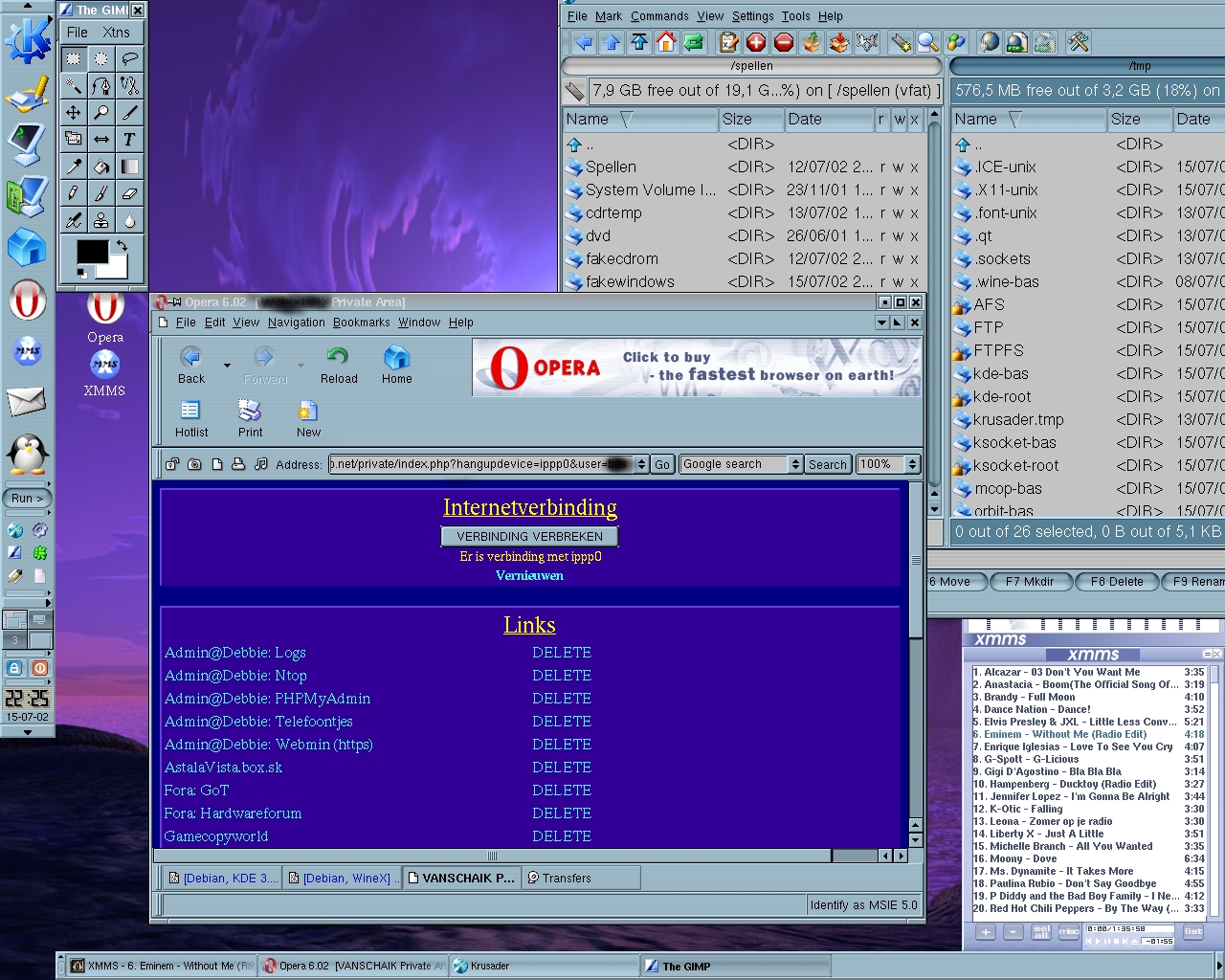
Task: Open Opera's Back button history arrow
Action: pos(227,366)
